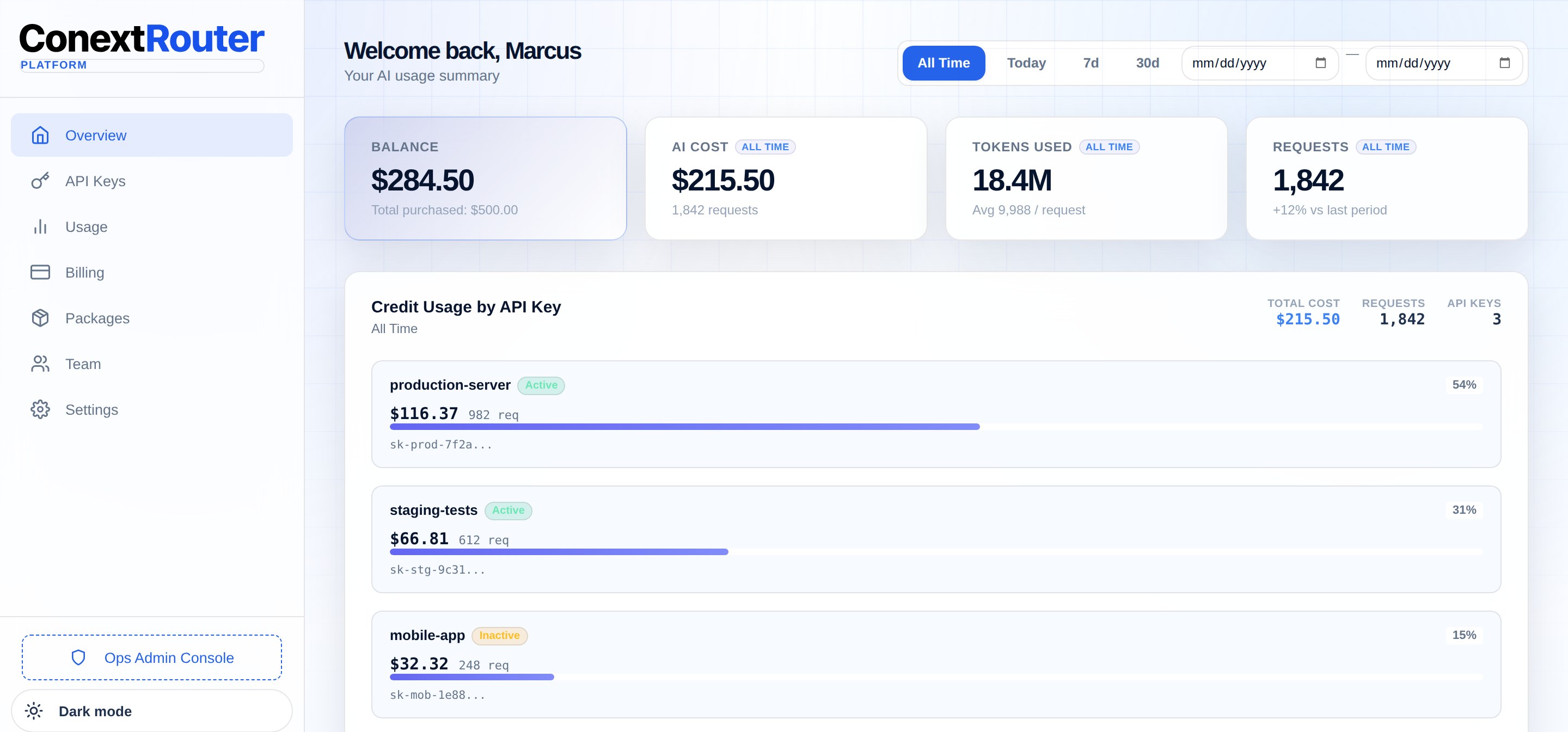Click the Packages box icon
Viewport: 1568px width, 732px height.
click(40, 318)
